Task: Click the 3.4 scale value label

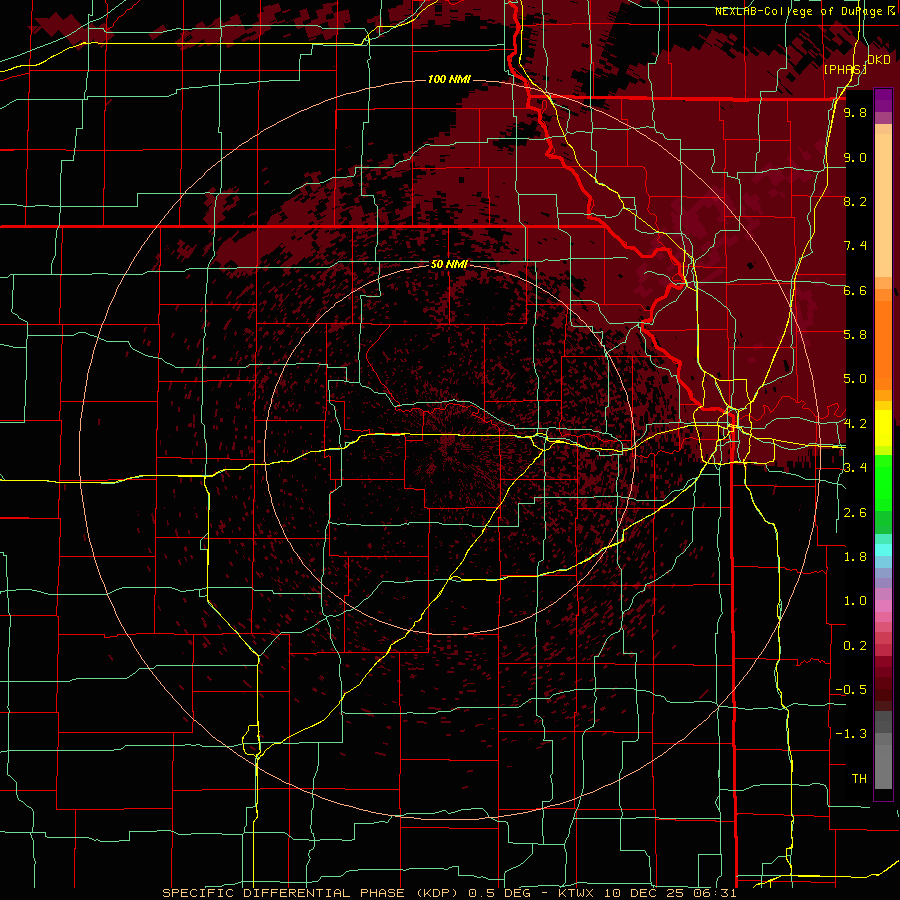Action: tap(855, 468)
